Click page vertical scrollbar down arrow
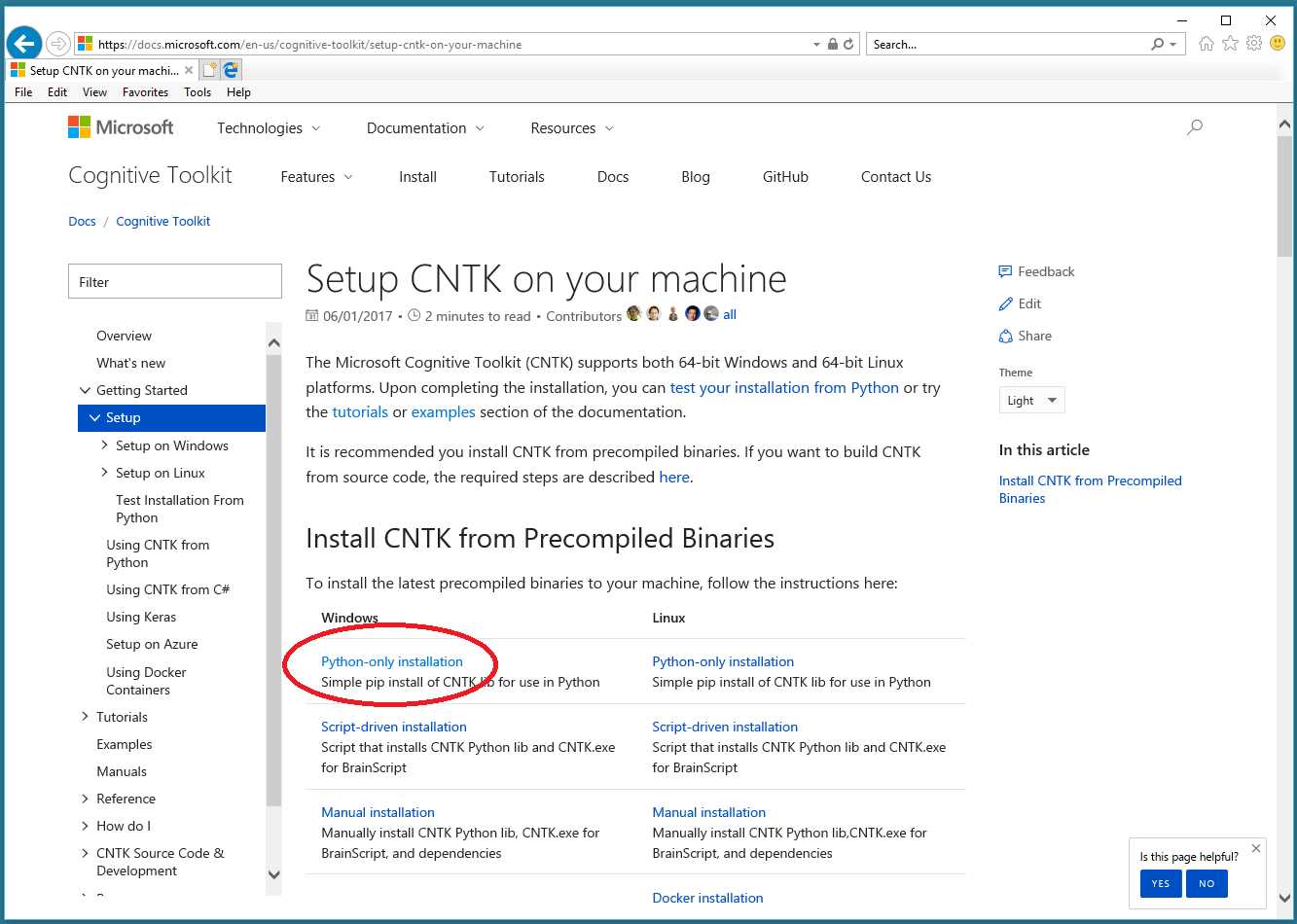Screen dimensions: 1297x924 (x=1285, y=896)
